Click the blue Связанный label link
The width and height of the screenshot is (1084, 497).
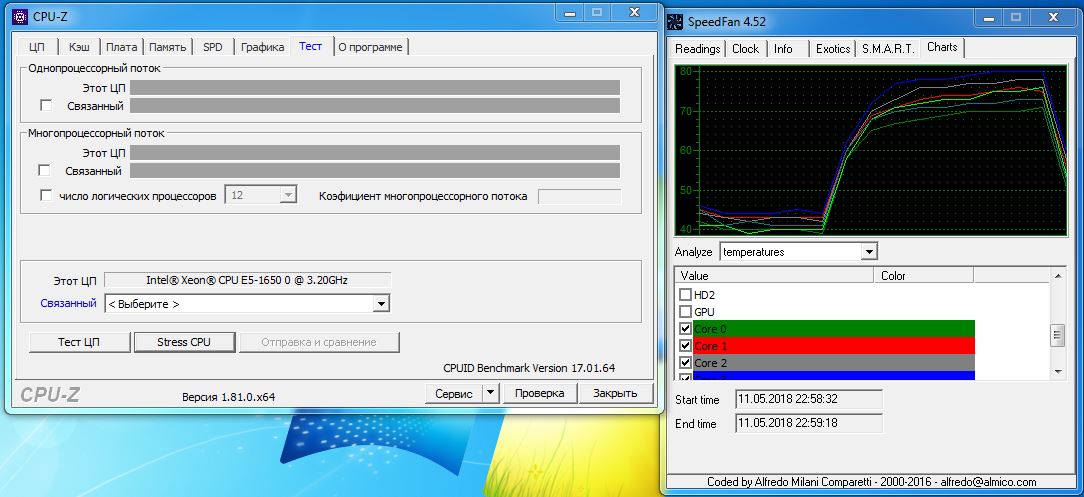(68, 303)
